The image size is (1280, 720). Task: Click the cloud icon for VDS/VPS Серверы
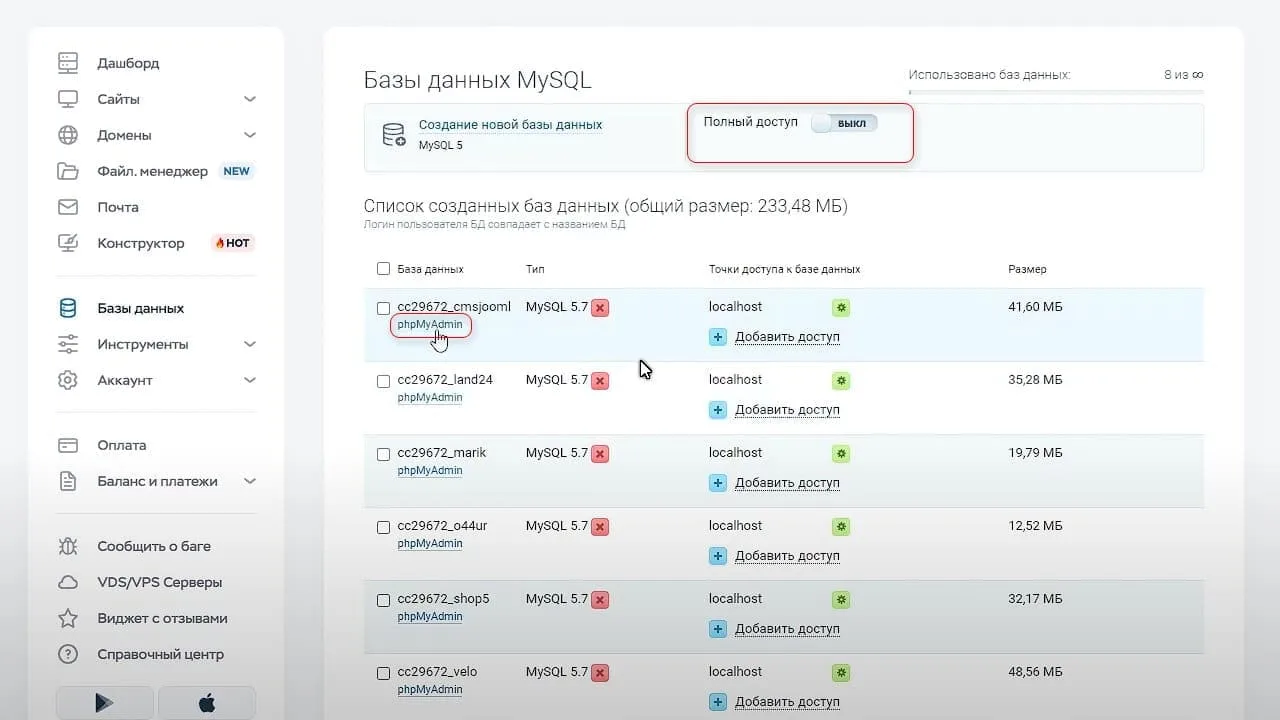pyautogui.click(x=68, y=582)
